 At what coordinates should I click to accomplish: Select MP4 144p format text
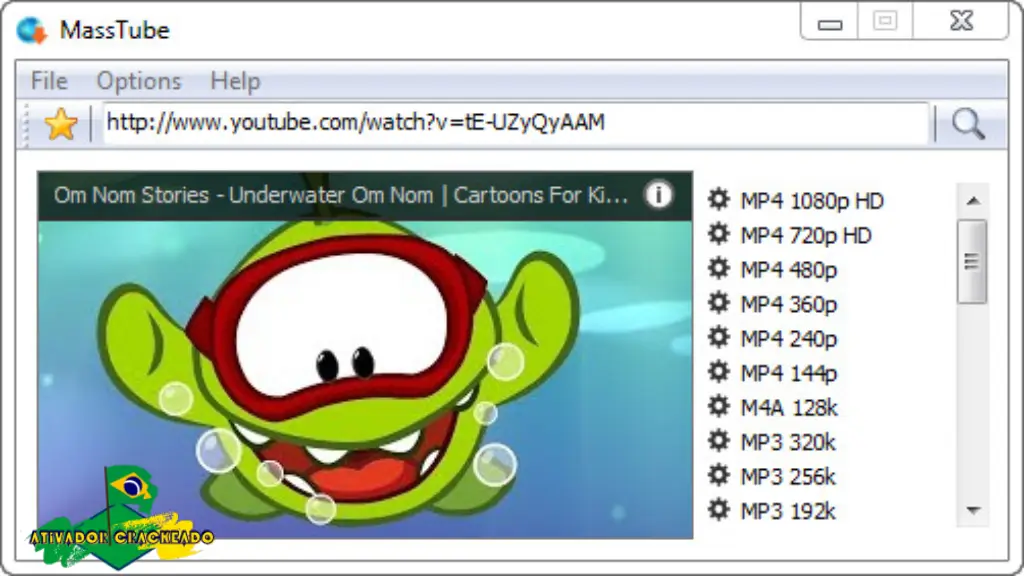tap(789, 374)
